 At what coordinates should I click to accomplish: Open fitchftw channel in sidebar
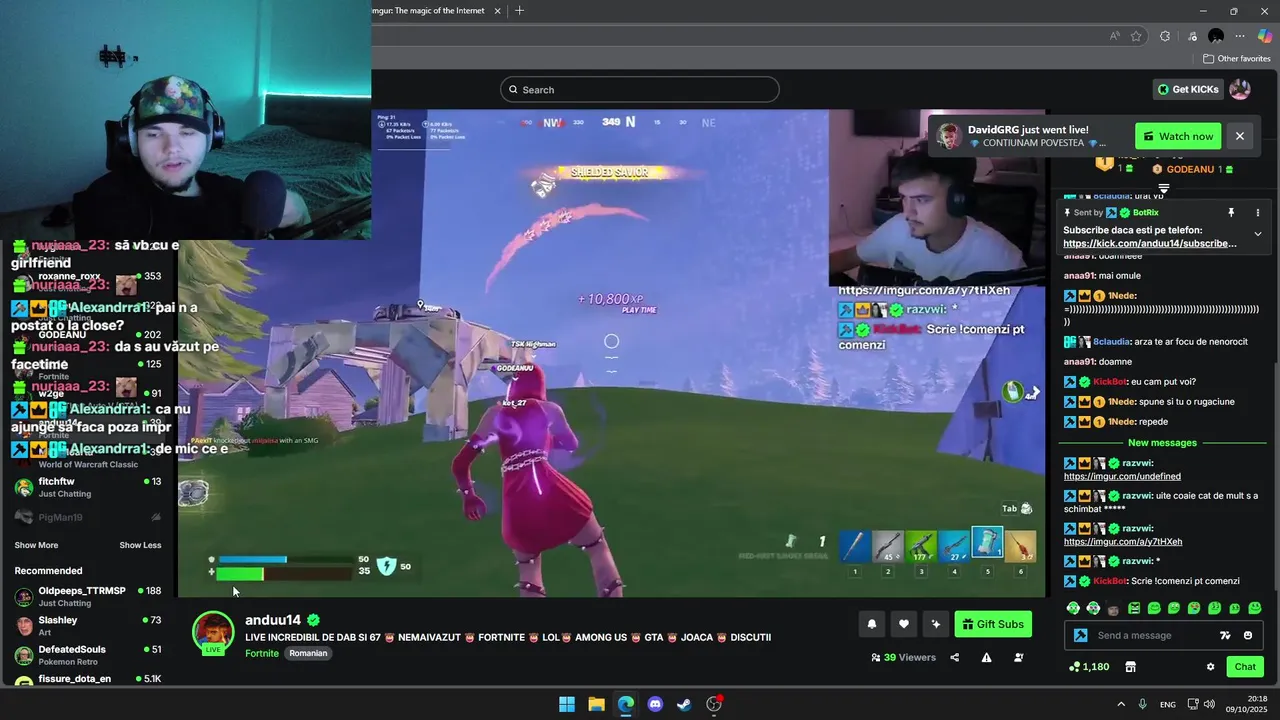(87, 487)
